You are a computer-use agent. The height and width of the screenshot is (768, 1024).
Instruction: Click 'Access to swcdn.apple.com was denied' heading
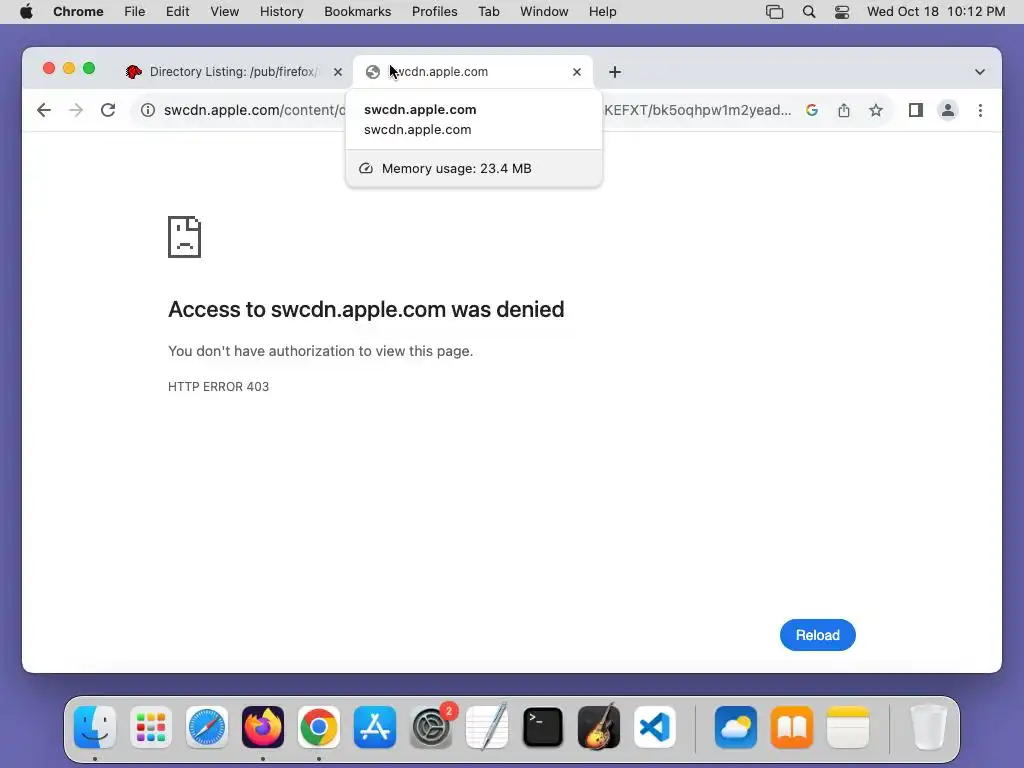[366, 310]
